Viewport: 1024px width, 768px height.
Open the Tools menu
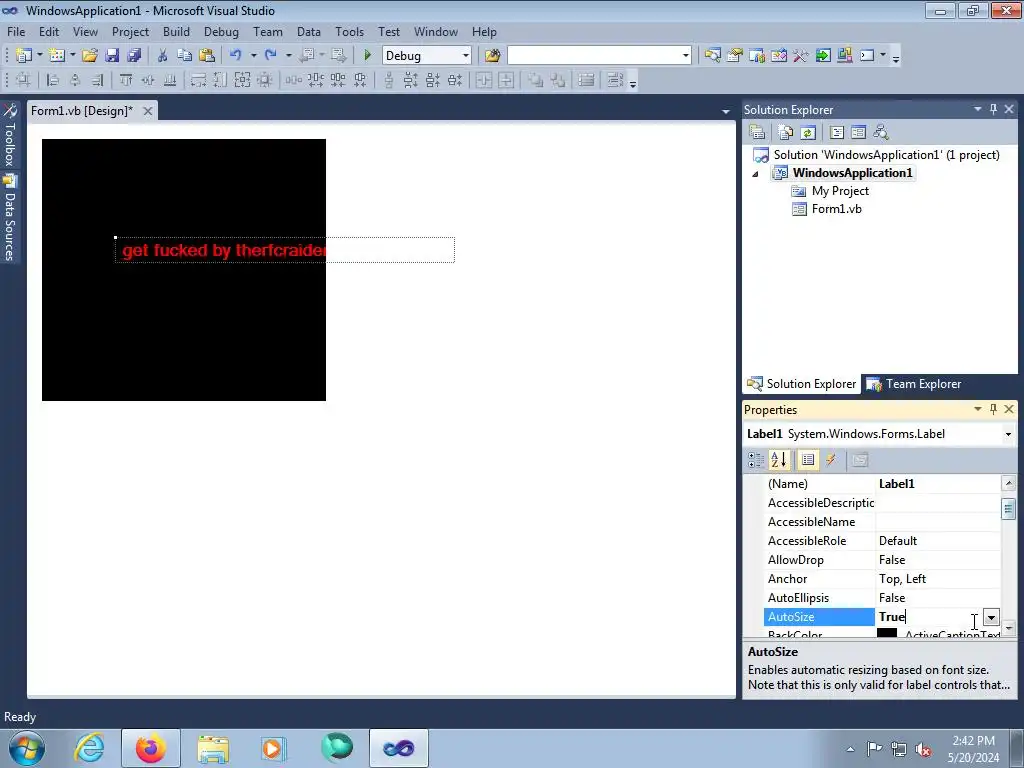(349, 31)
